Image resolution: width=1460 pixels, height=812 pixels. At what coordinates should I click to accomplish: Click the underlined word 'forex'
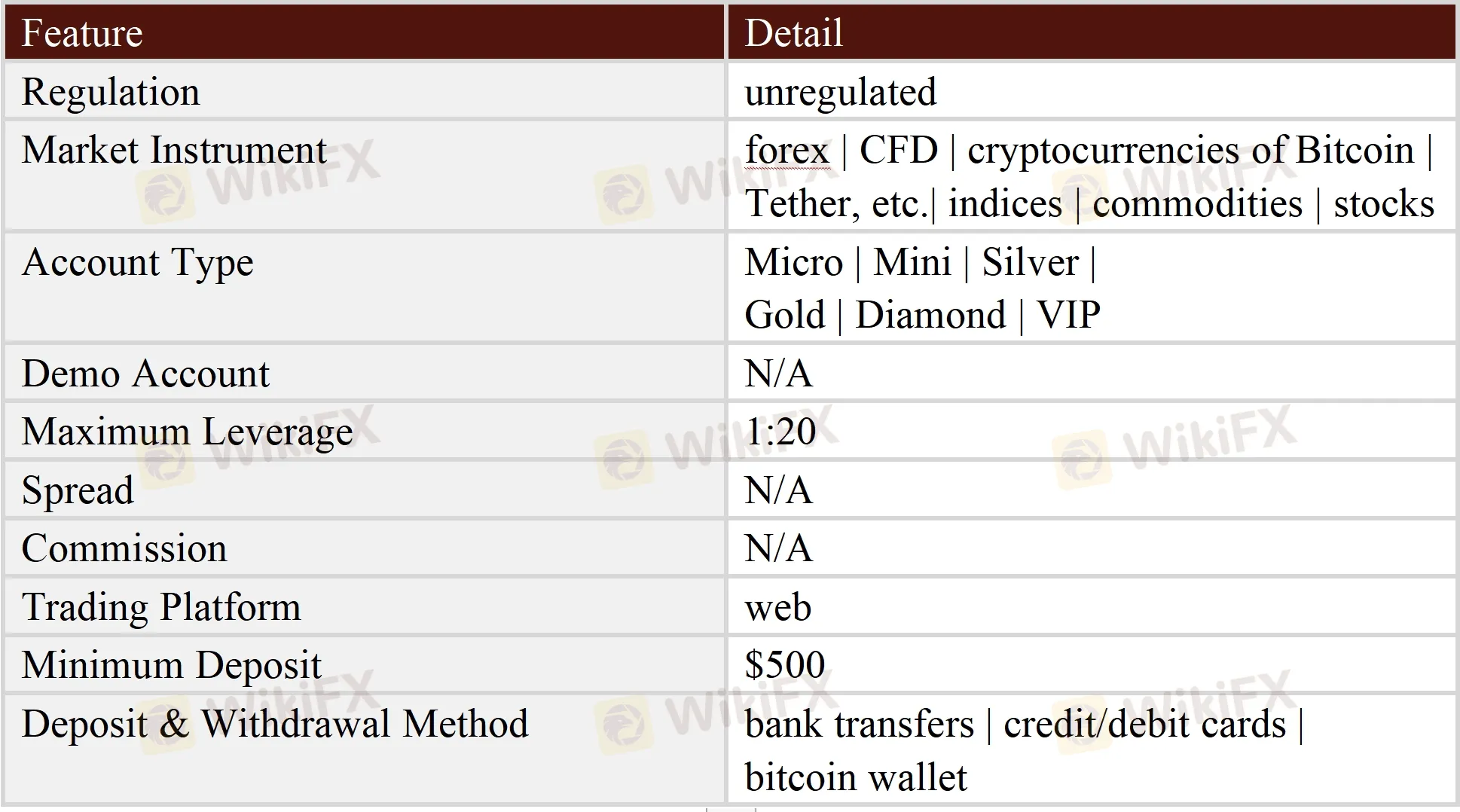pyautogui.click(x=787, y=151)
